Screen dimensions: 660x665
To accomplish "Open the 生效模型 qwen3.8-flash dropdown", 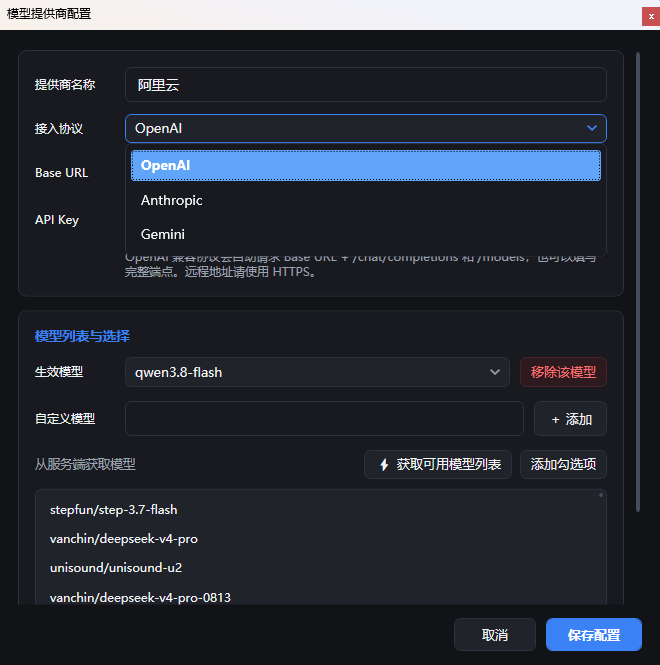I will pos(317,372).
